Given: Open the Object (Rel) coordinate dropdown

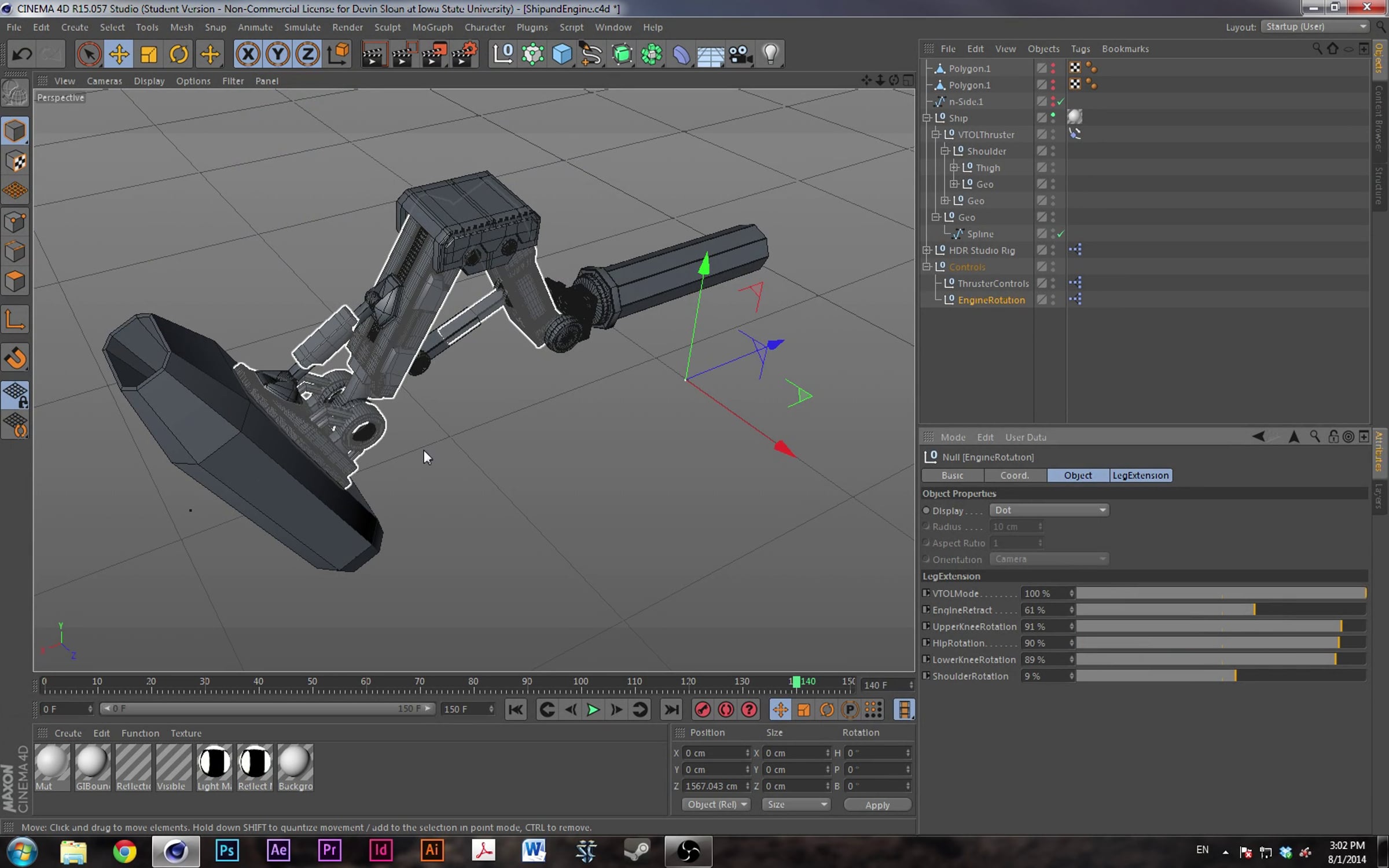Looking at the screenshot, I should coord(716,804).
